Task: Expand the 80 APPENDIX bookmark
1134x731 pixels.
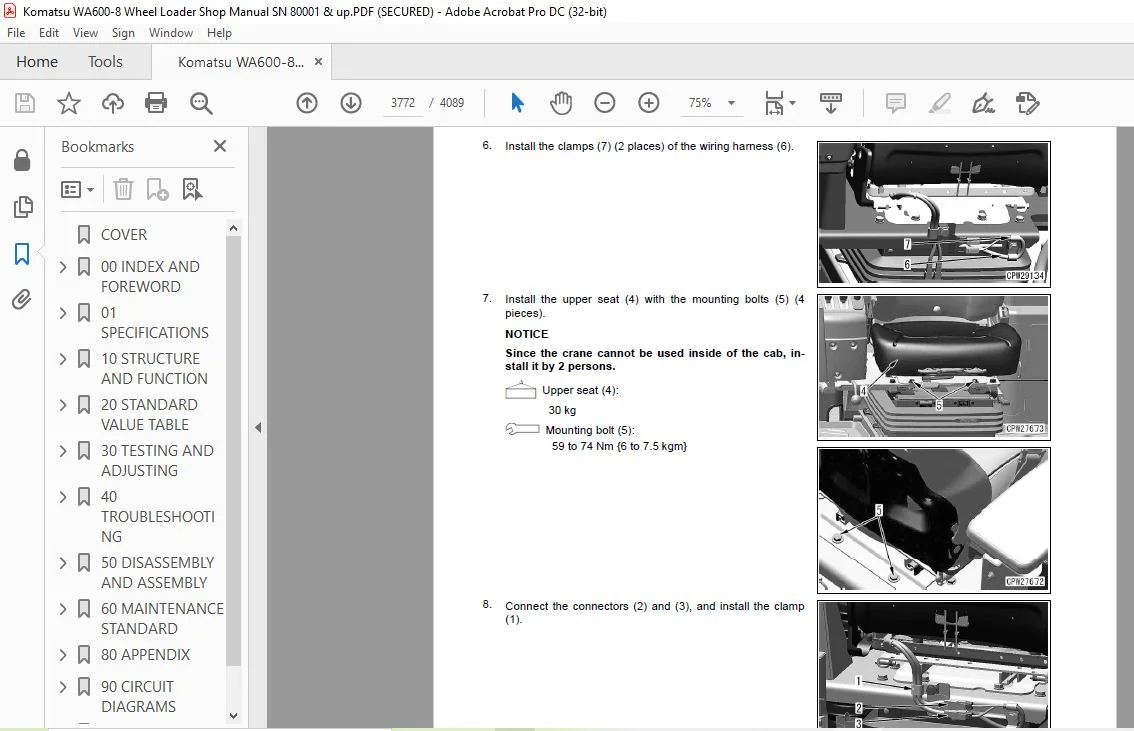Action: click(63, 655)
